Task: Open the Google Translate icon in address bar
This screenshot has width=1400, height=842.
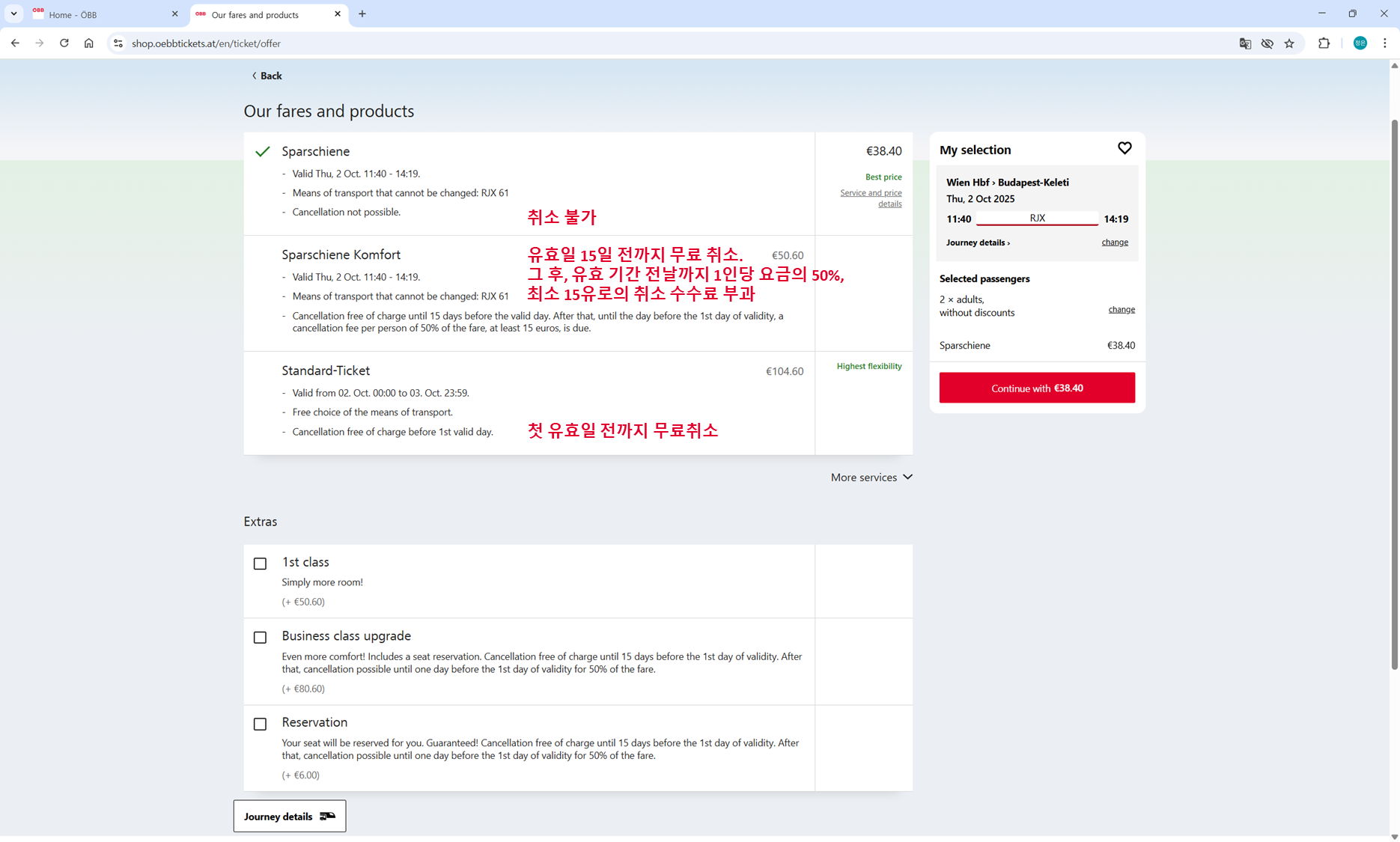Action: coord(1245,43)
